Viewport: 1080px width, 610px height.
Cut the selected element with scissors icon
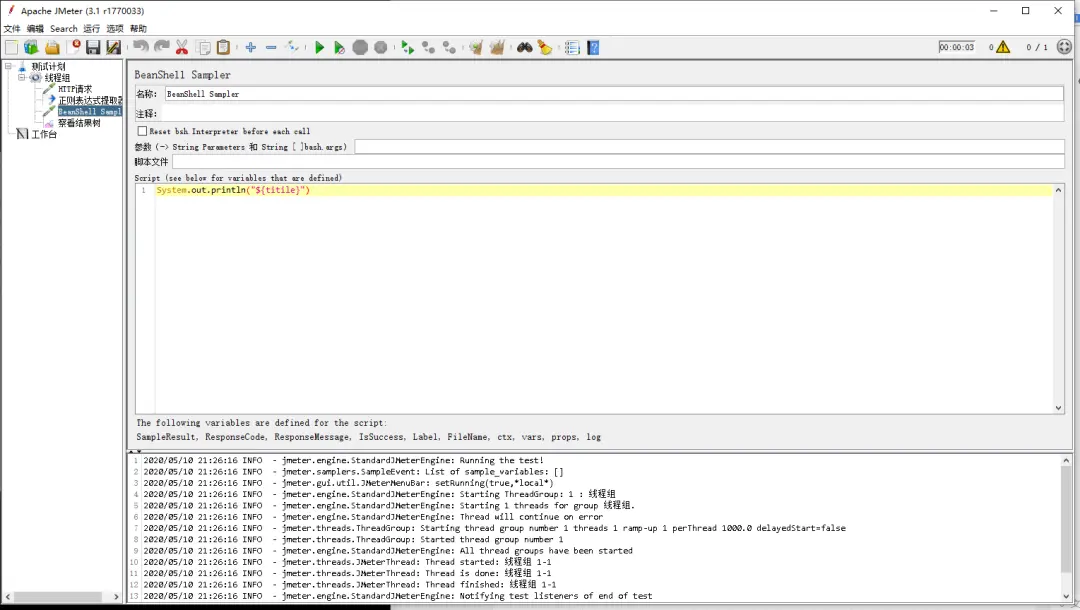182,48
